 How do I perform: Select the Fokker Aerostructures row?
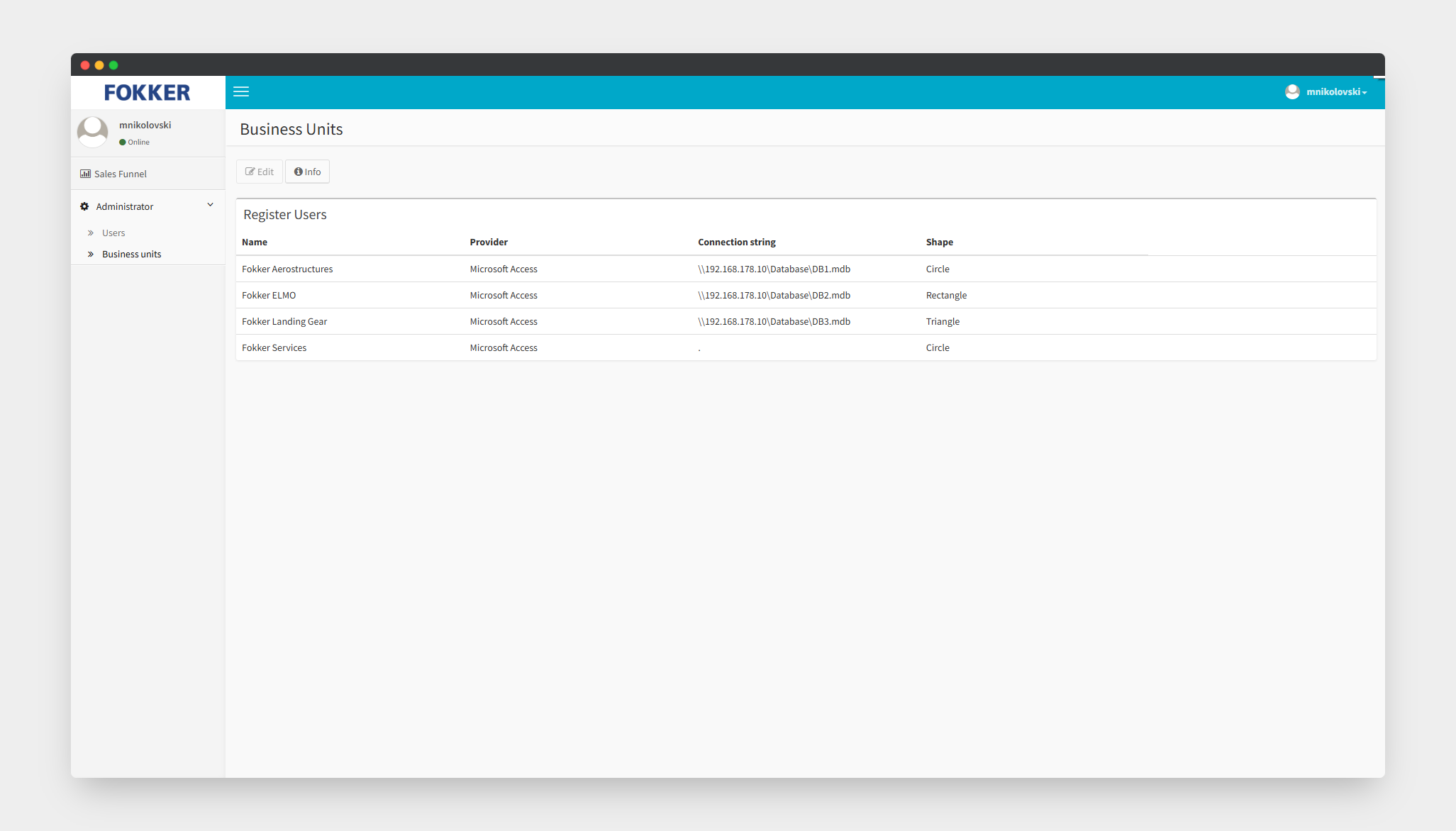point(287,269)
